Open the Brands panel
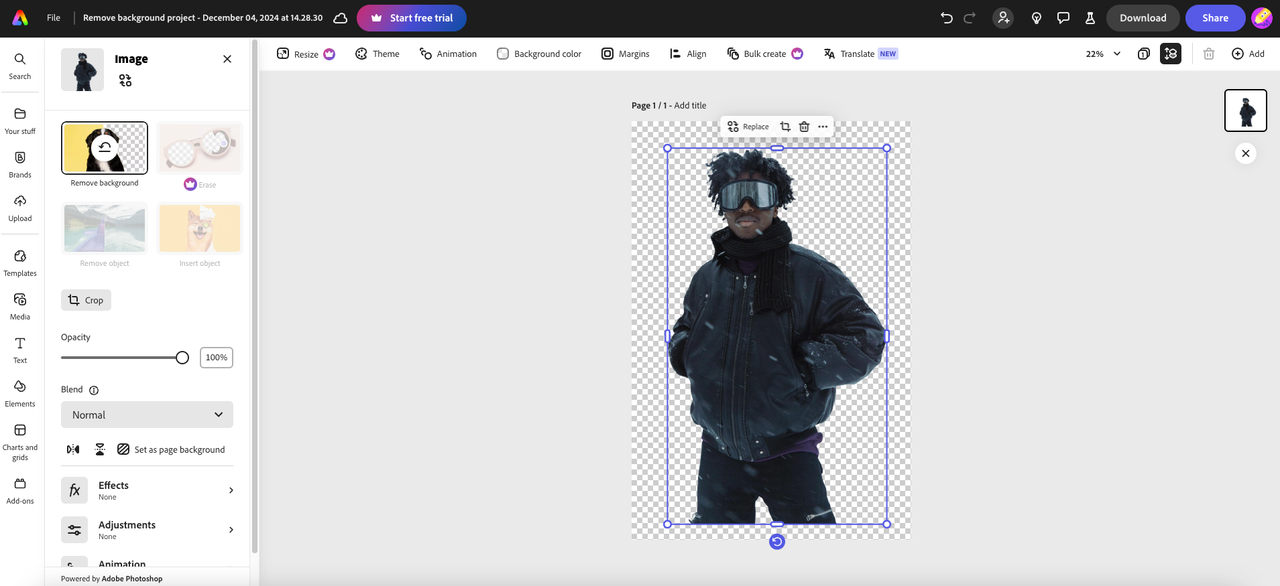This screenshot has width=1280, height=586. click(x=20, y=164)
